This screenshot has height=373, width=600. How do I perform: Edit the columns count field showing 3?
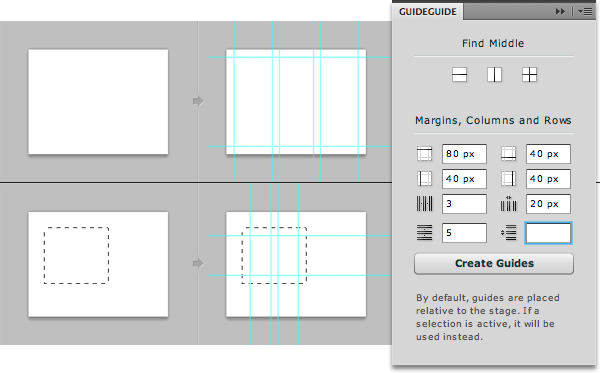pos(464,204)
